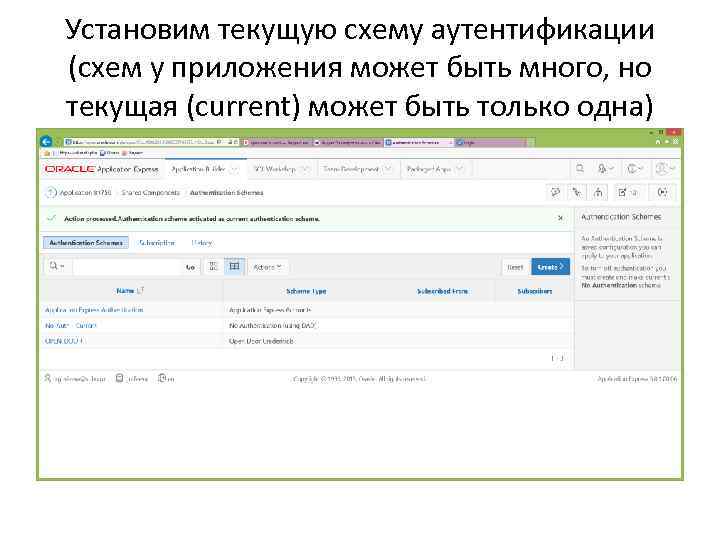Screen dimensions: 720x540
Task: Click the blue Create button
Action: (x=551, y=267)
